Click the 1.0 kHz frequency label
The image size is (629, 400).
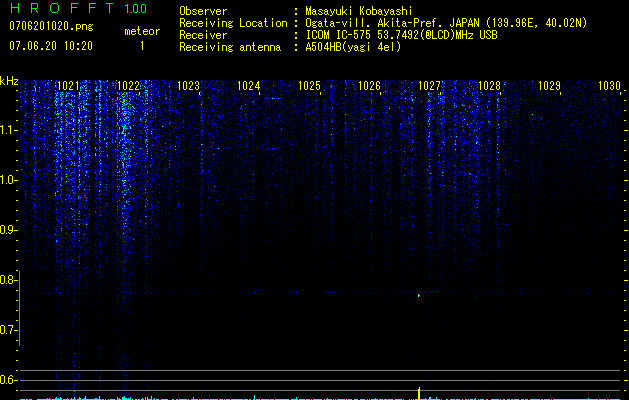click(x=8, y=180)
